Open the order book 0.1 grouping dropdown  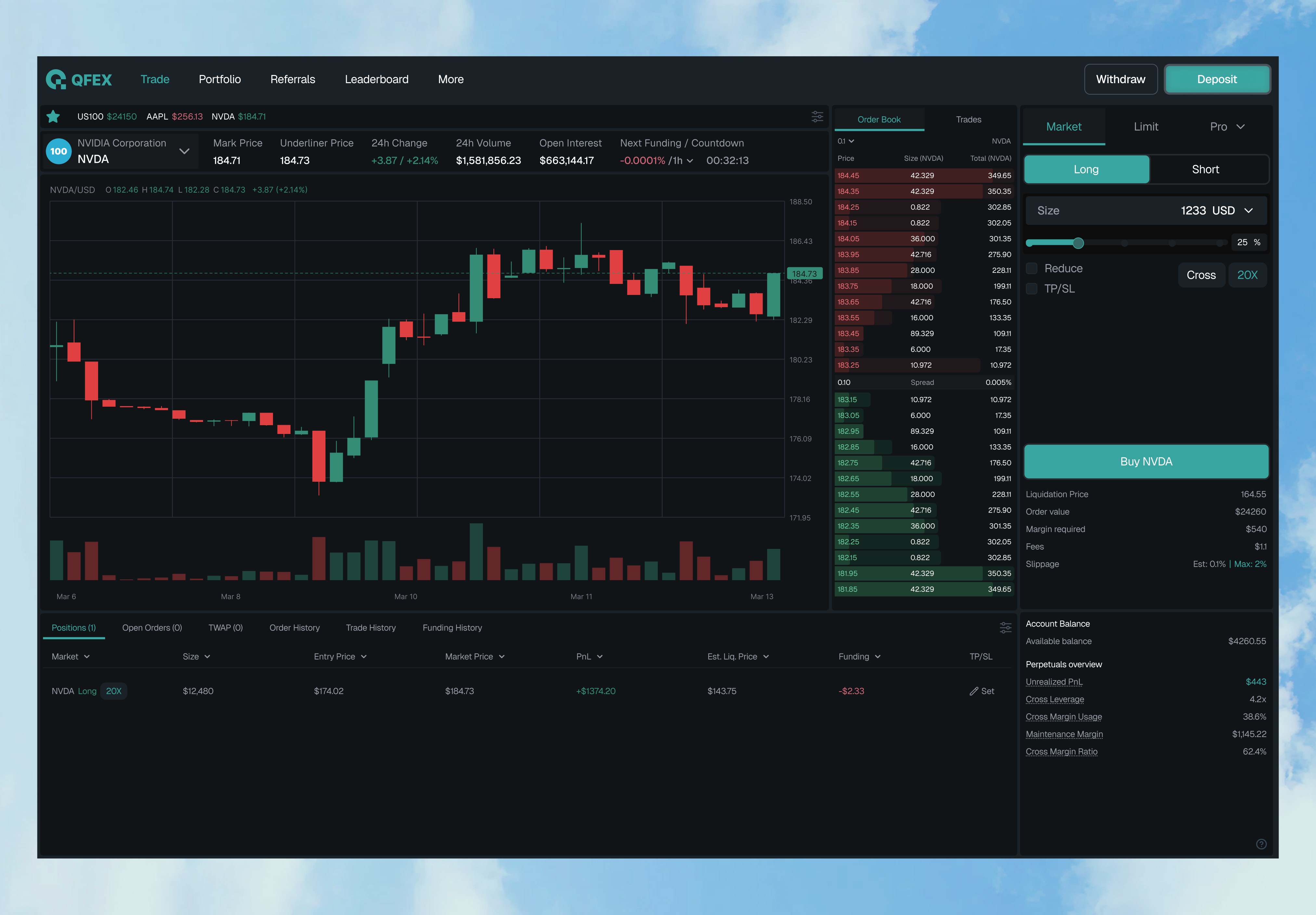click(845, 141)
